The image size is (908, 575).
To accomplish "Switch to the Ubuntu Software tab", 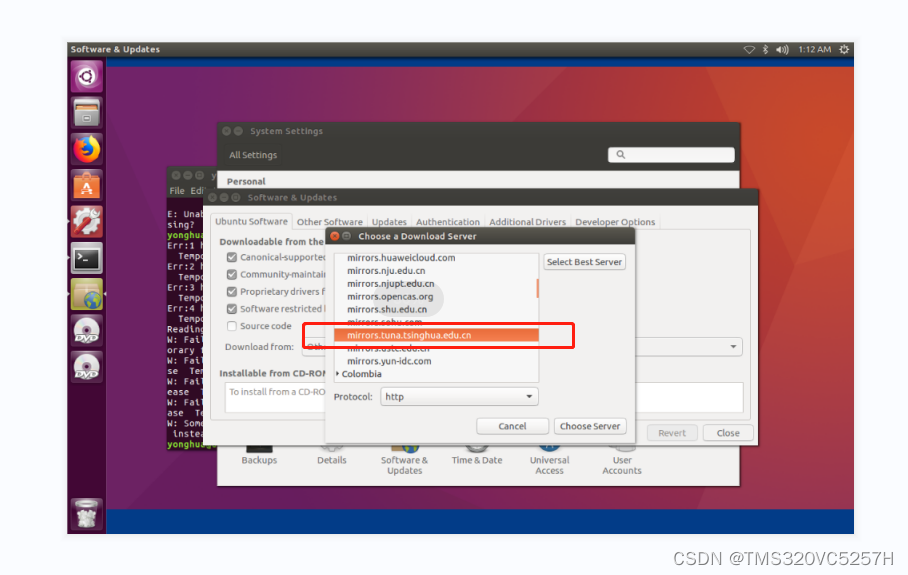I will coord(251,221).
